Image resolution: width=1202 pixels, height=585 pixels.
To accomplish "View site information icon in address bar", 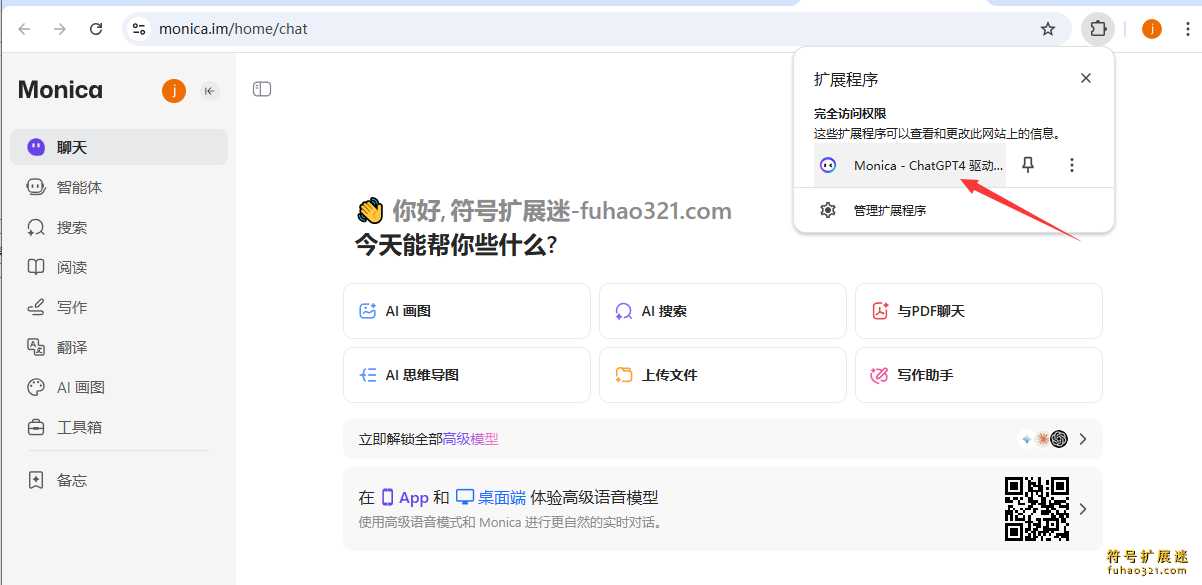I will (139, 29).
